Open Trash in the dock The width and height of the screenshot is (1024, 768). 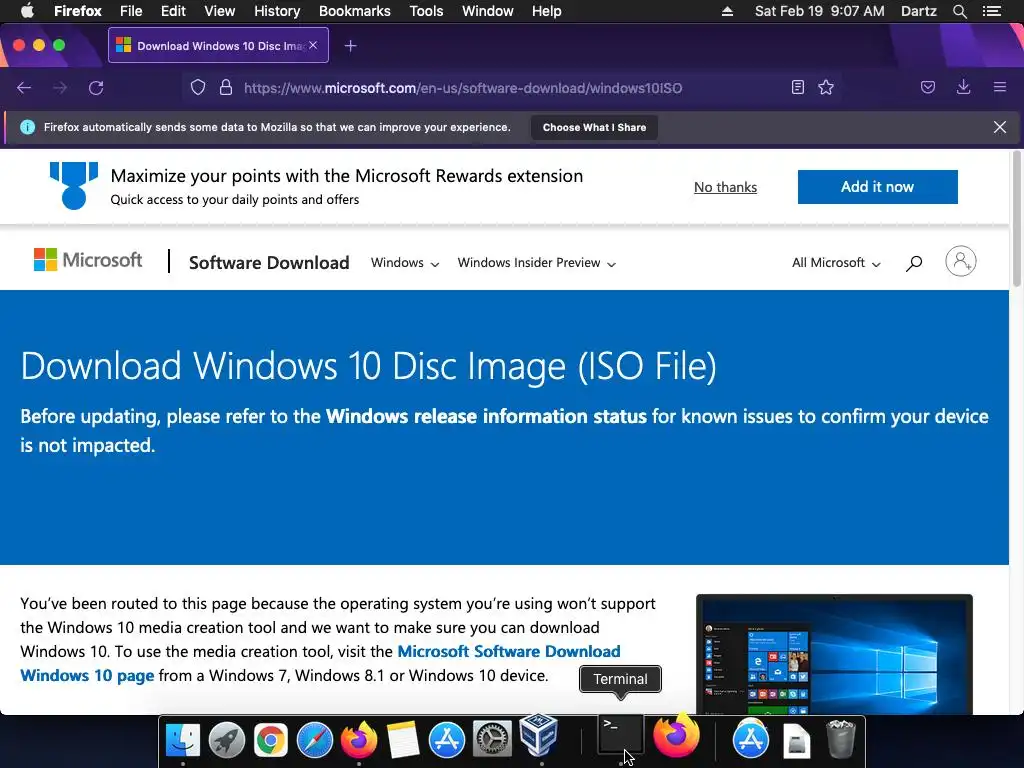tap(840, 739)
